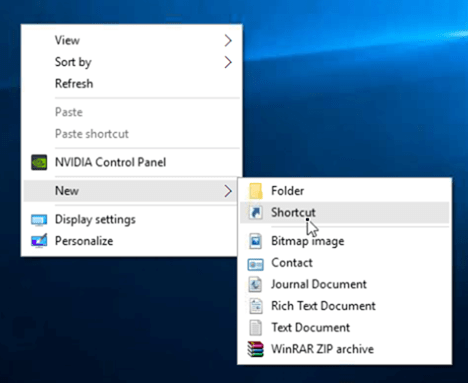The width and height of the screenshot is (468, 383).
Task: Create a new Bitmap image
Action: point(345,241)
